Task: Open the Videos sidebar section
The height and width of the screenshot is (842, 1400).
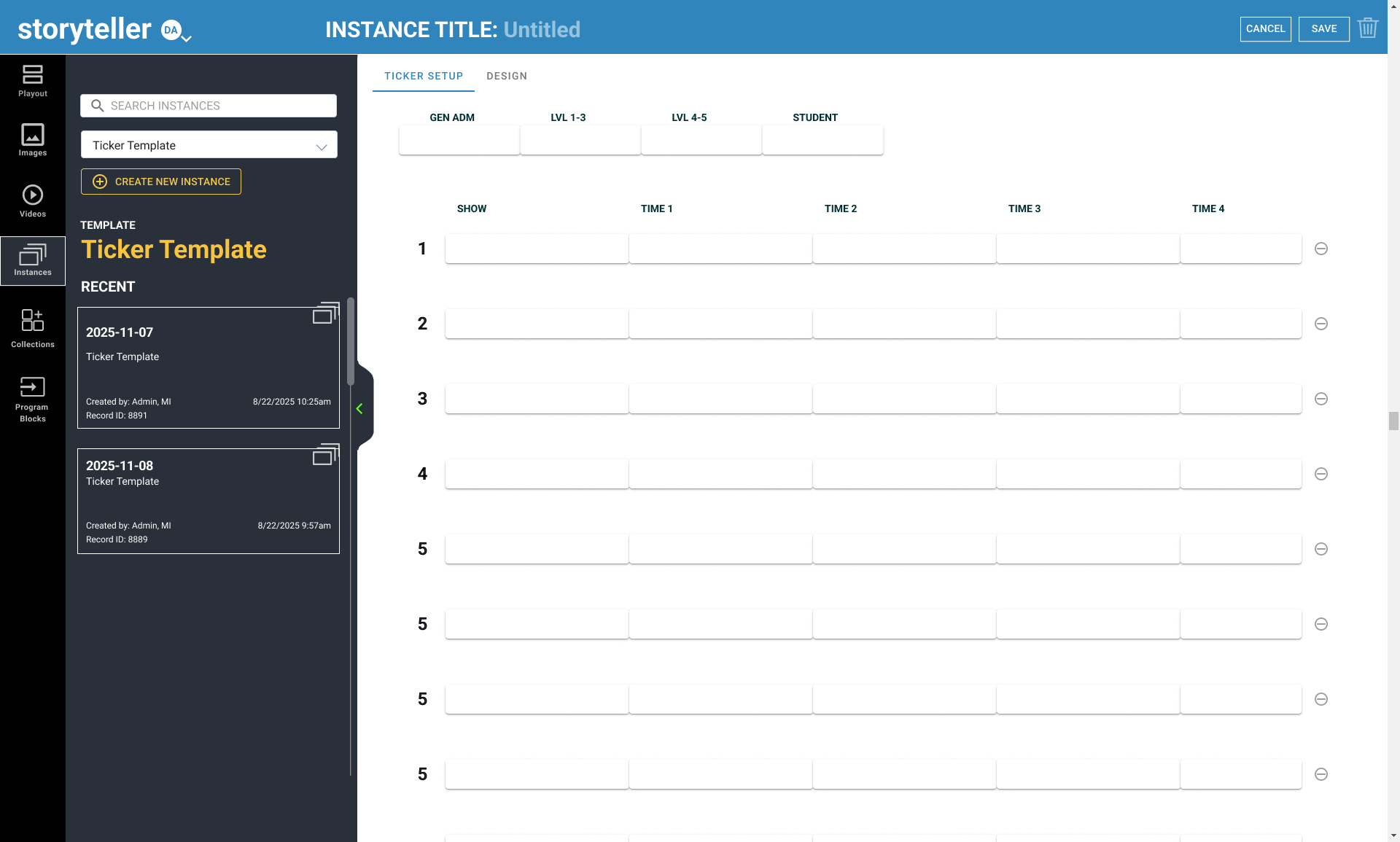Action: 32,200
